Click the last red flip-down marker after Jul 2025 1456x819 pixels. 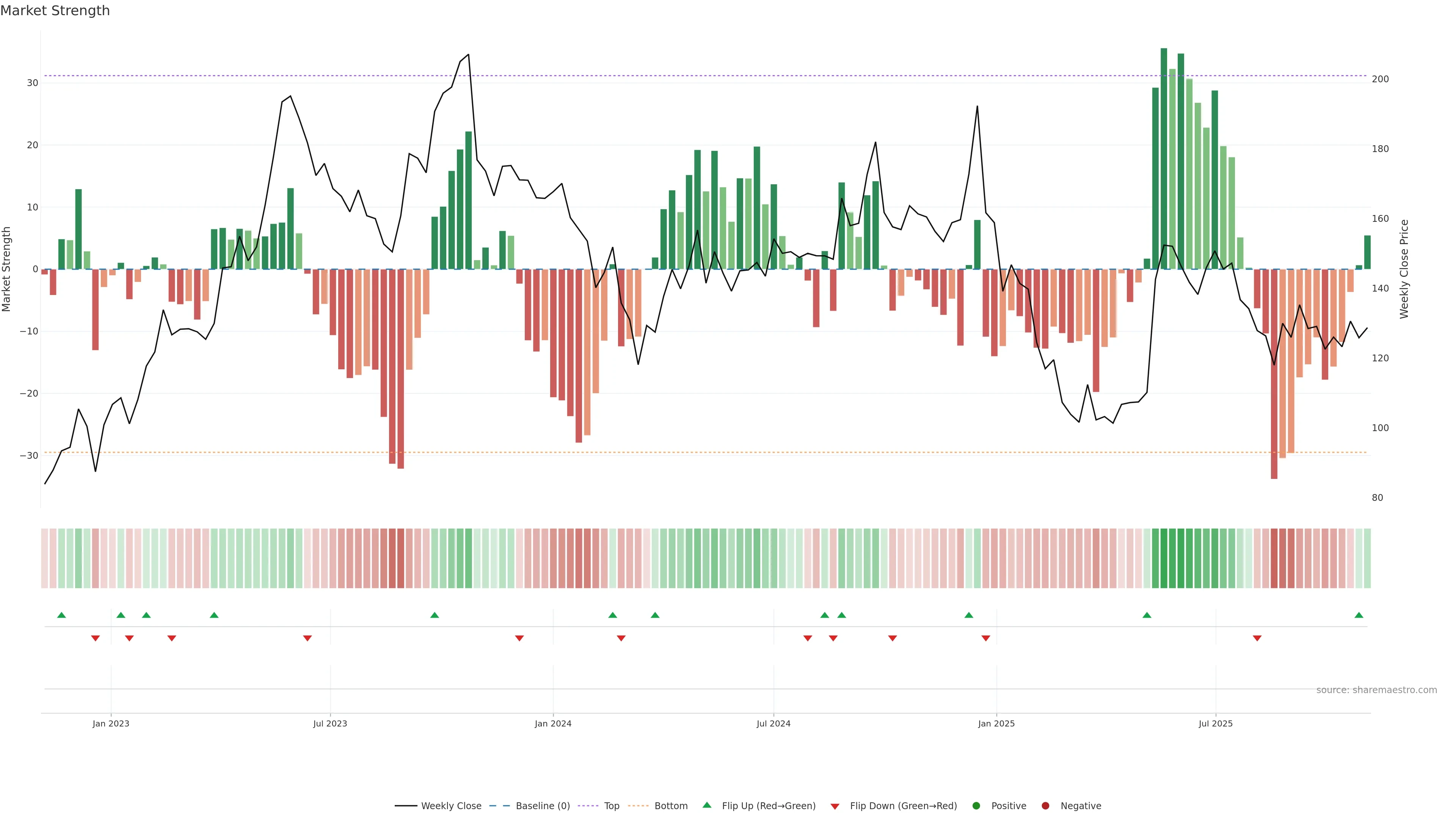1257,638
